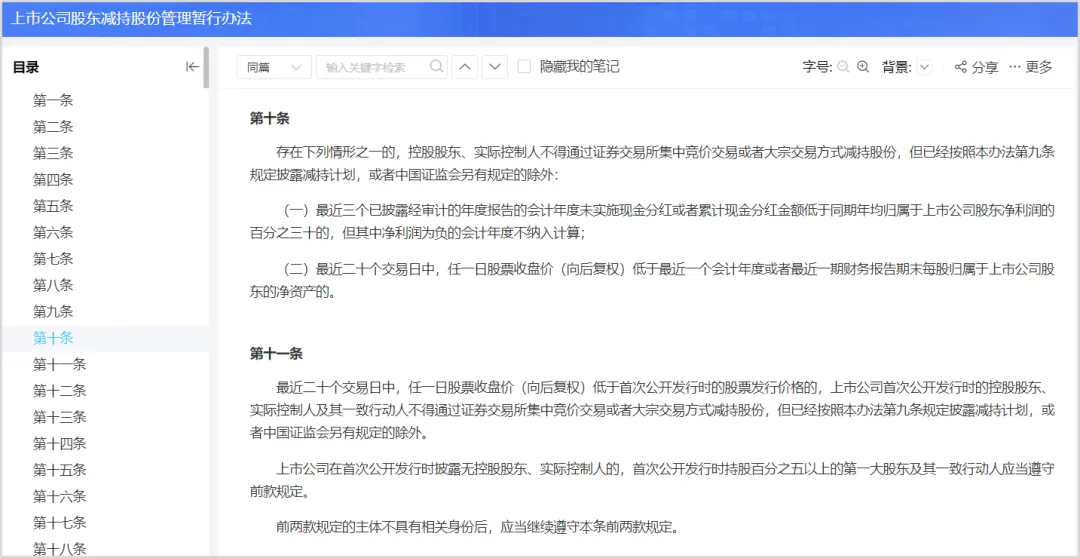The height and width of the screenshot is (558, 1080).
Task: Jump to 第八条 in the contents
Action: tap(53, 285)
